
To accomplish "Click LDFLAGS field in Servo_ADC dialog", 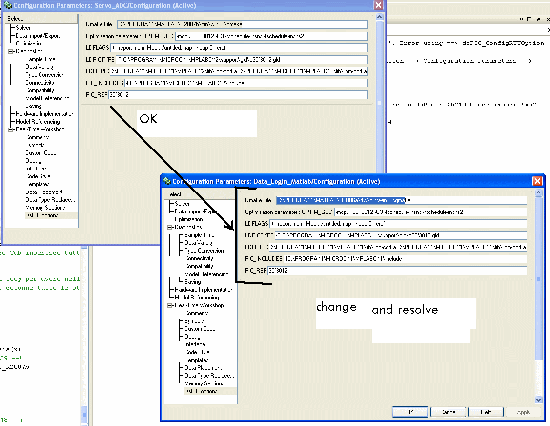I will [x=239, y=47].
